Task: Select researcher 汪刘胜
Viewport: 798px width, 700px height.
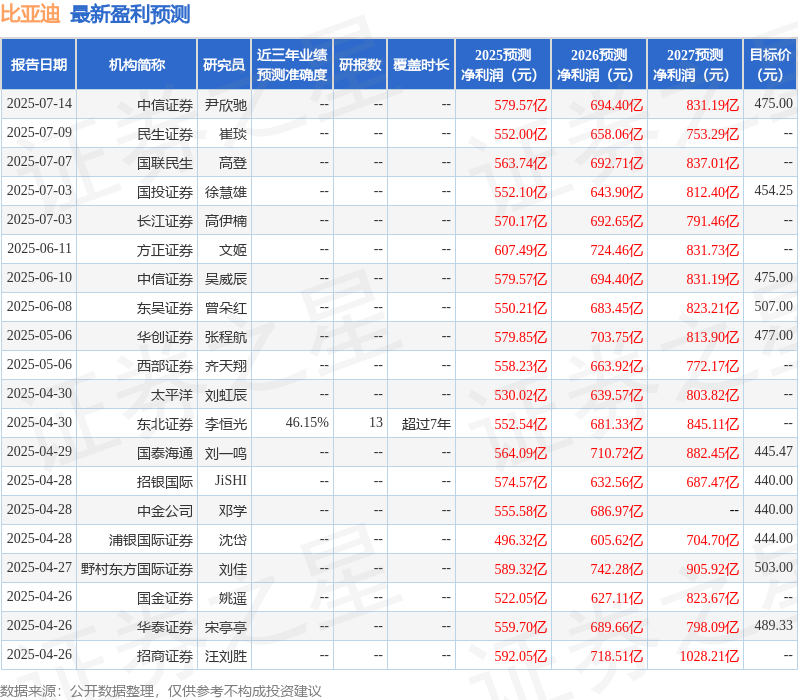Action: tap(226, 657)
